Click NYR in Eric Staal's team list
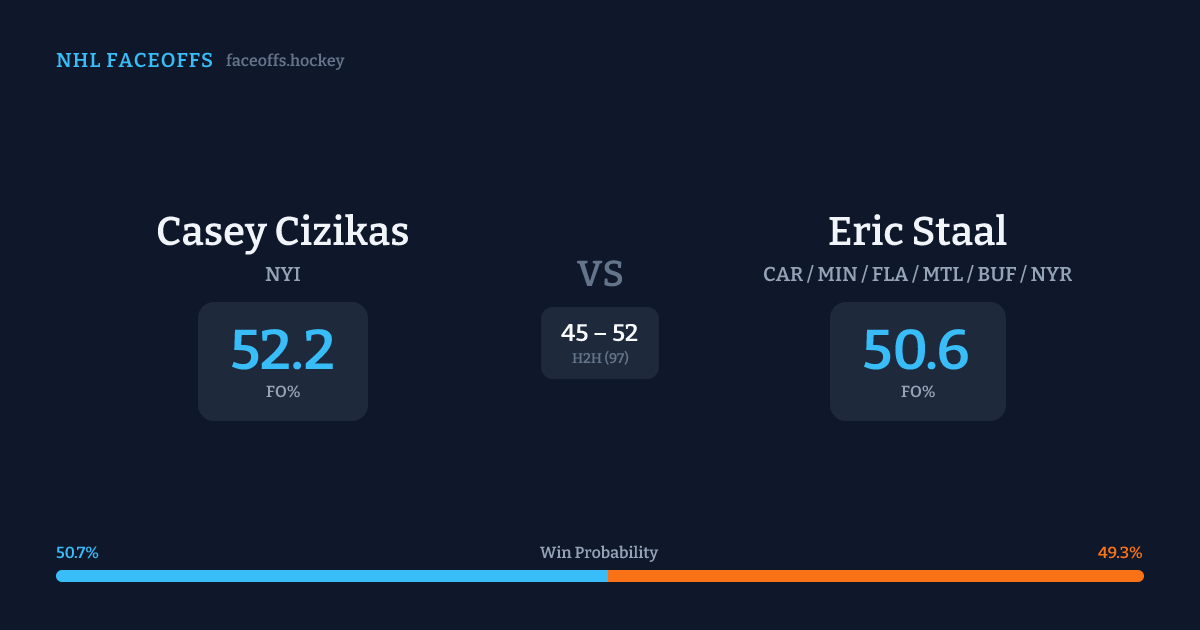Viewport: 1200px width, 630px height. tap(1051, 274)
